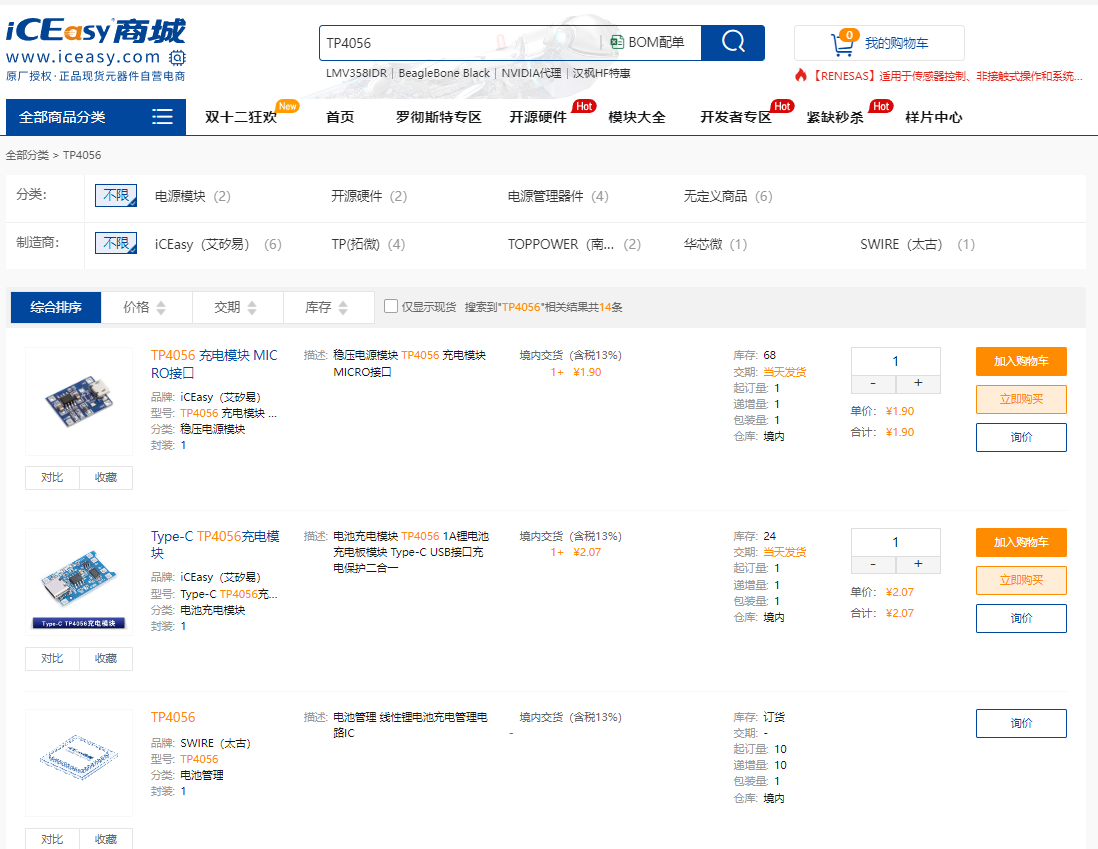Expand 全部商品分类 category menu

point(96,117)
